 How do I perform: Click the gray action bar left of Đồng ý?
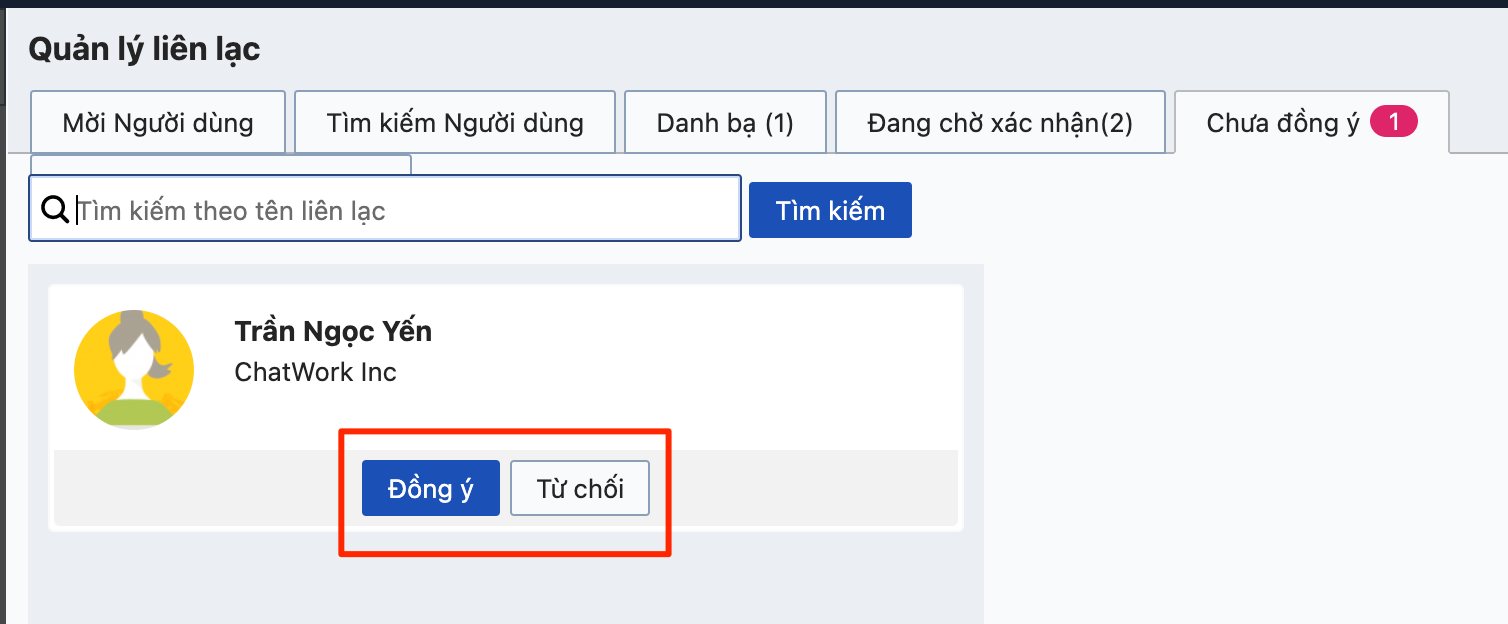point(200,488)
